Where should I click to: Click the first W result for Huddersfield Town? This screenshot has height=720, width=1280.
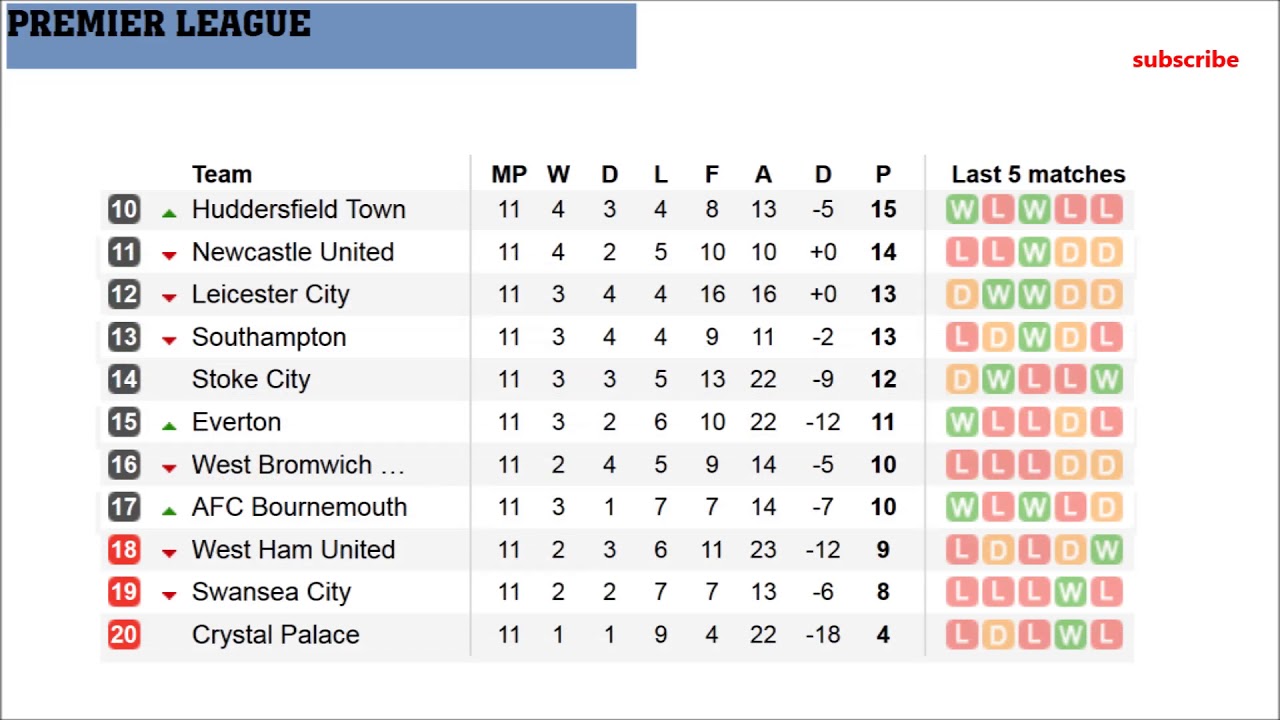pos(961,209)
